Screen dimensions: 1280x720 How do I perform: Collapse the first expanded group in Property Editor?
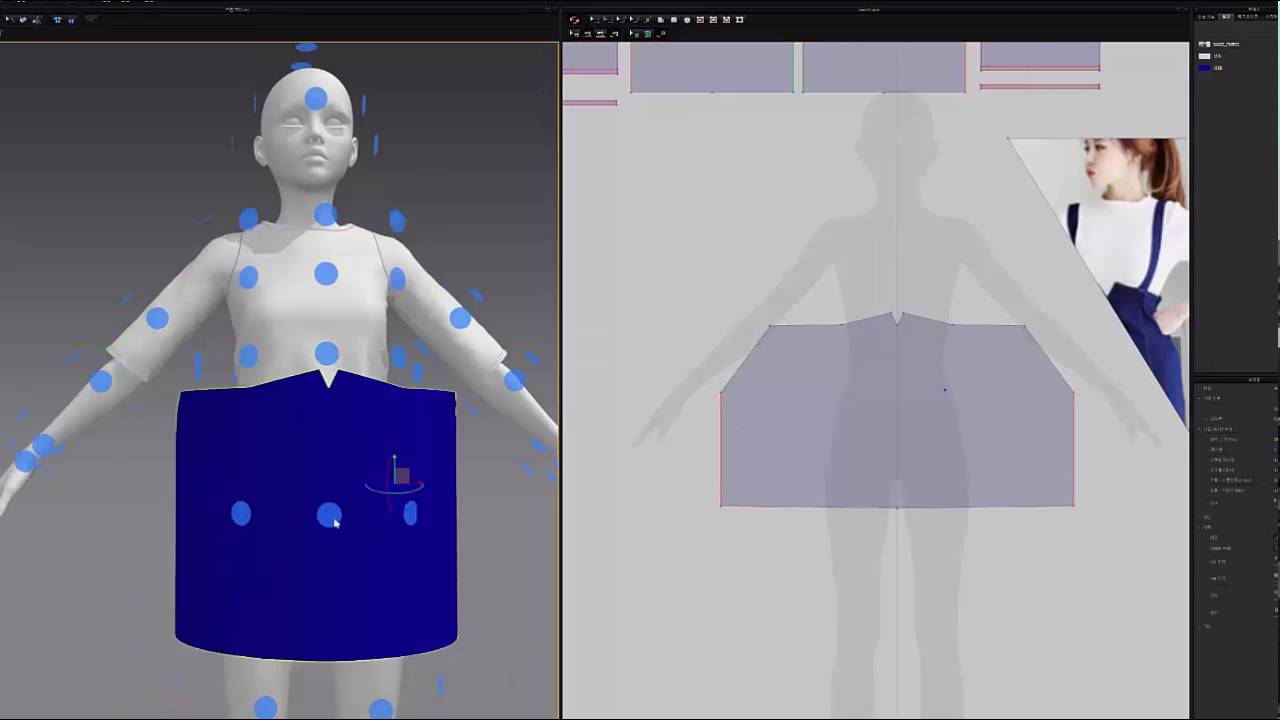click(x=1198, y=398)
